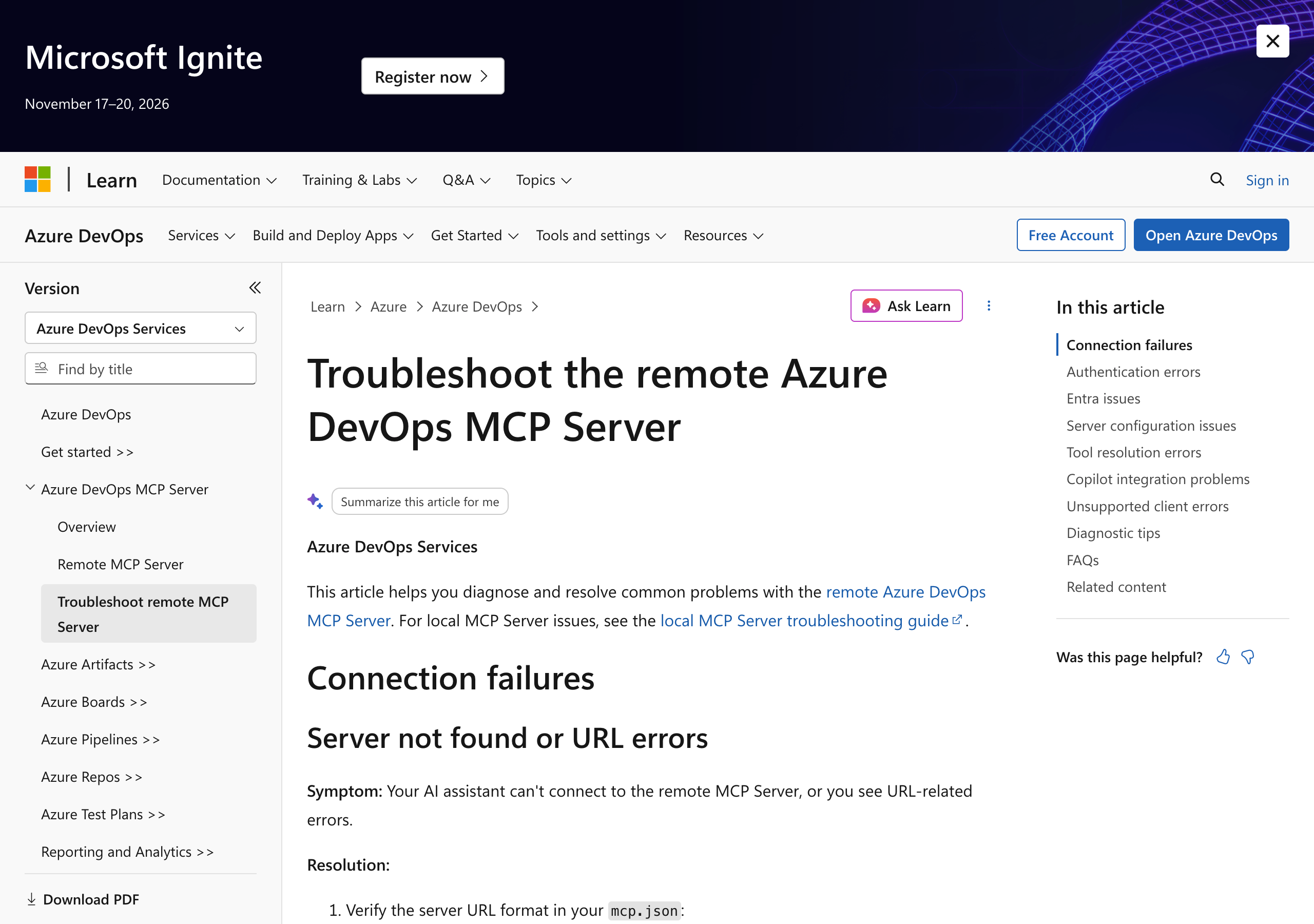
Task: Open Remote MCP Server page
Action: pyautogui.click(x=120, y=565)
